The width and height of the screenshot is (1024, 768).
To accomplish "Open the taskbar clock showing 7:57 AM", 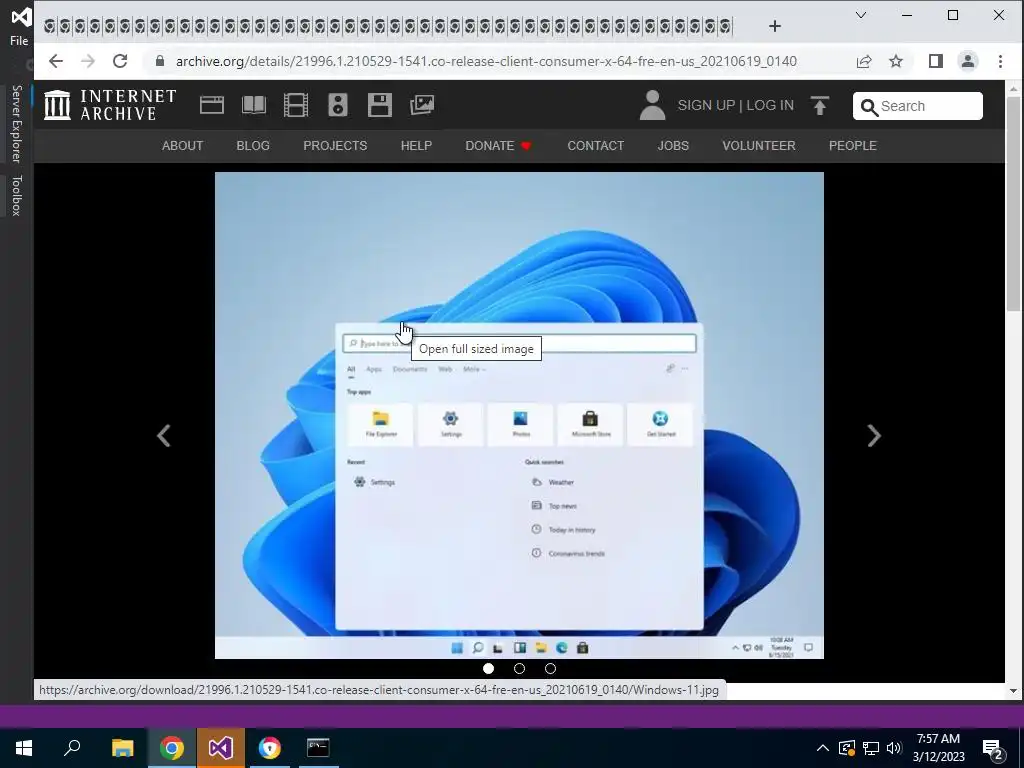I will (938, 748).
